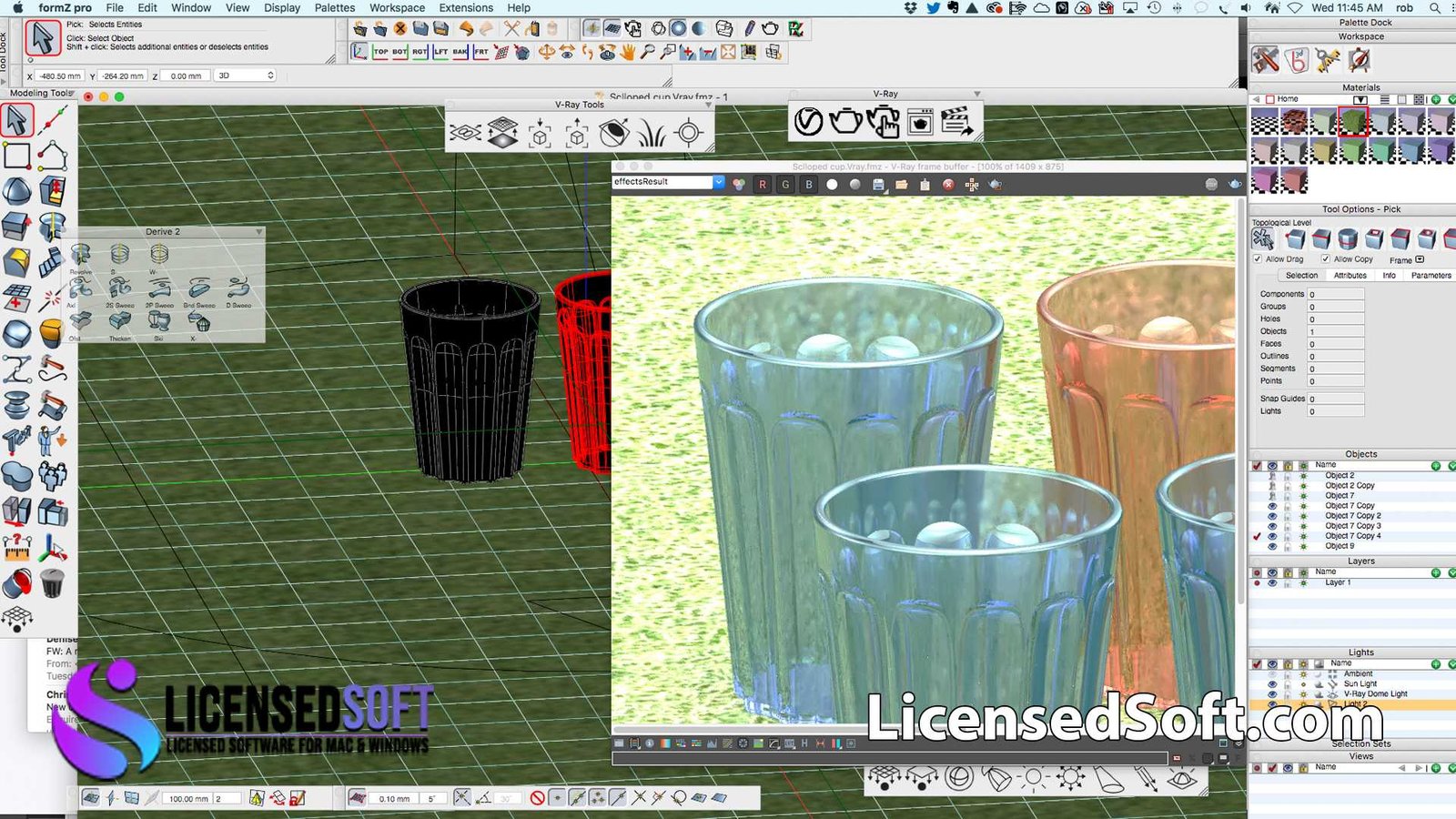The image size is (1456, 819).
Task: Show blue channel in frame buffer
Action: [x=808, y=185]
